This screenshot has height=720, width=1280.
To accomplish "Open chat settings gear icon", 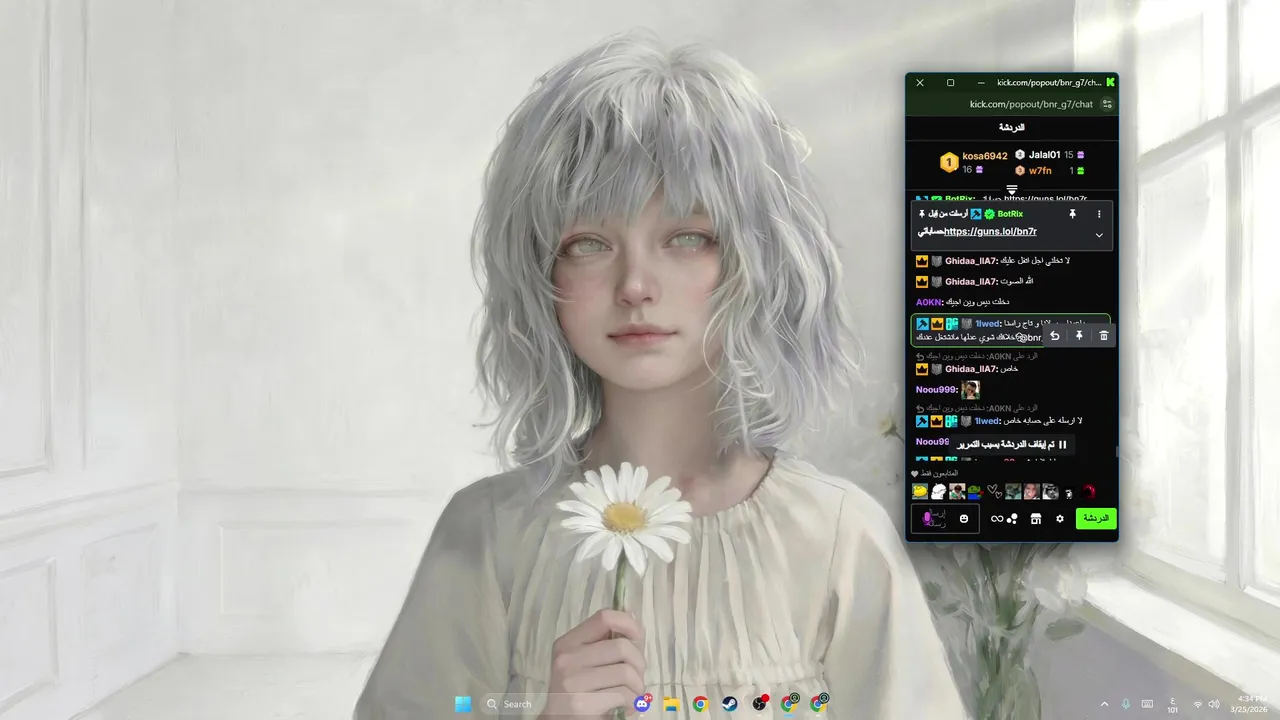I will (1060, 519).
